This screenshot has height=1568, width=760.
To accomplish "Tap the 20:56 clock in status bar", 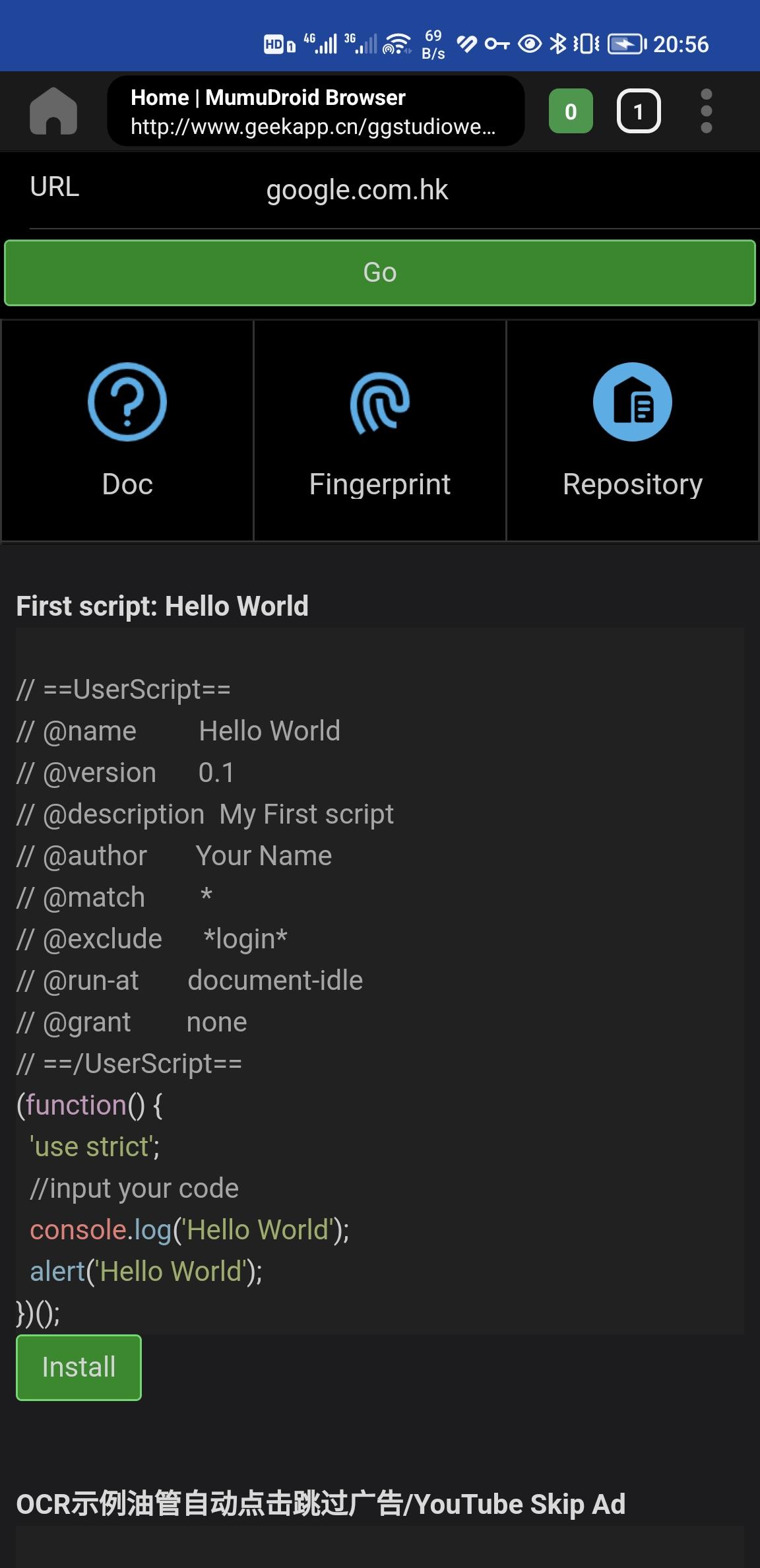I will coord(681,44).
